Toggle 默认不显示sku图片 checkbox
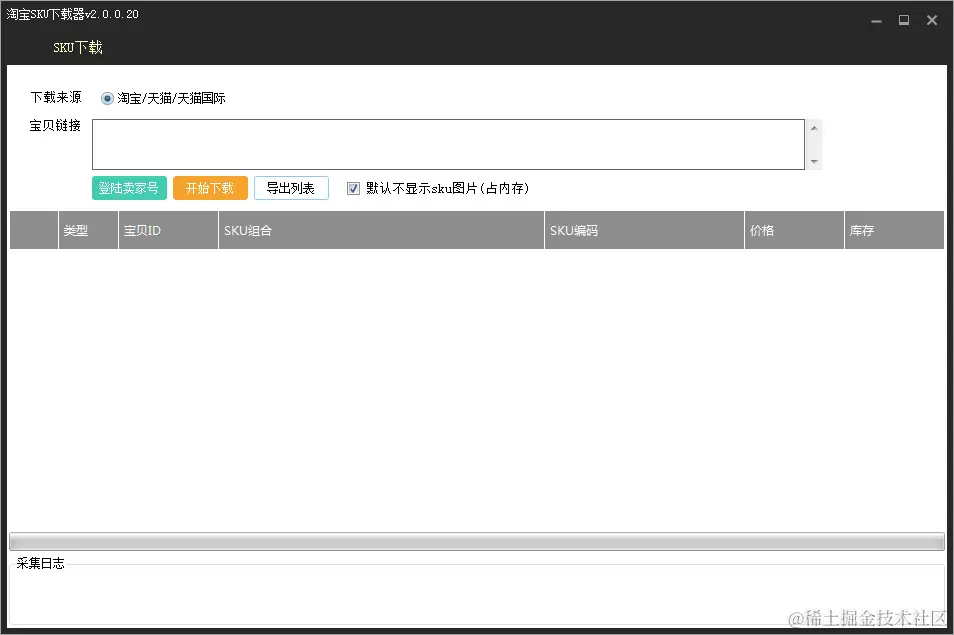Viewport: 954px width, 635px height. pyautogui.click(x=353, y=189)
